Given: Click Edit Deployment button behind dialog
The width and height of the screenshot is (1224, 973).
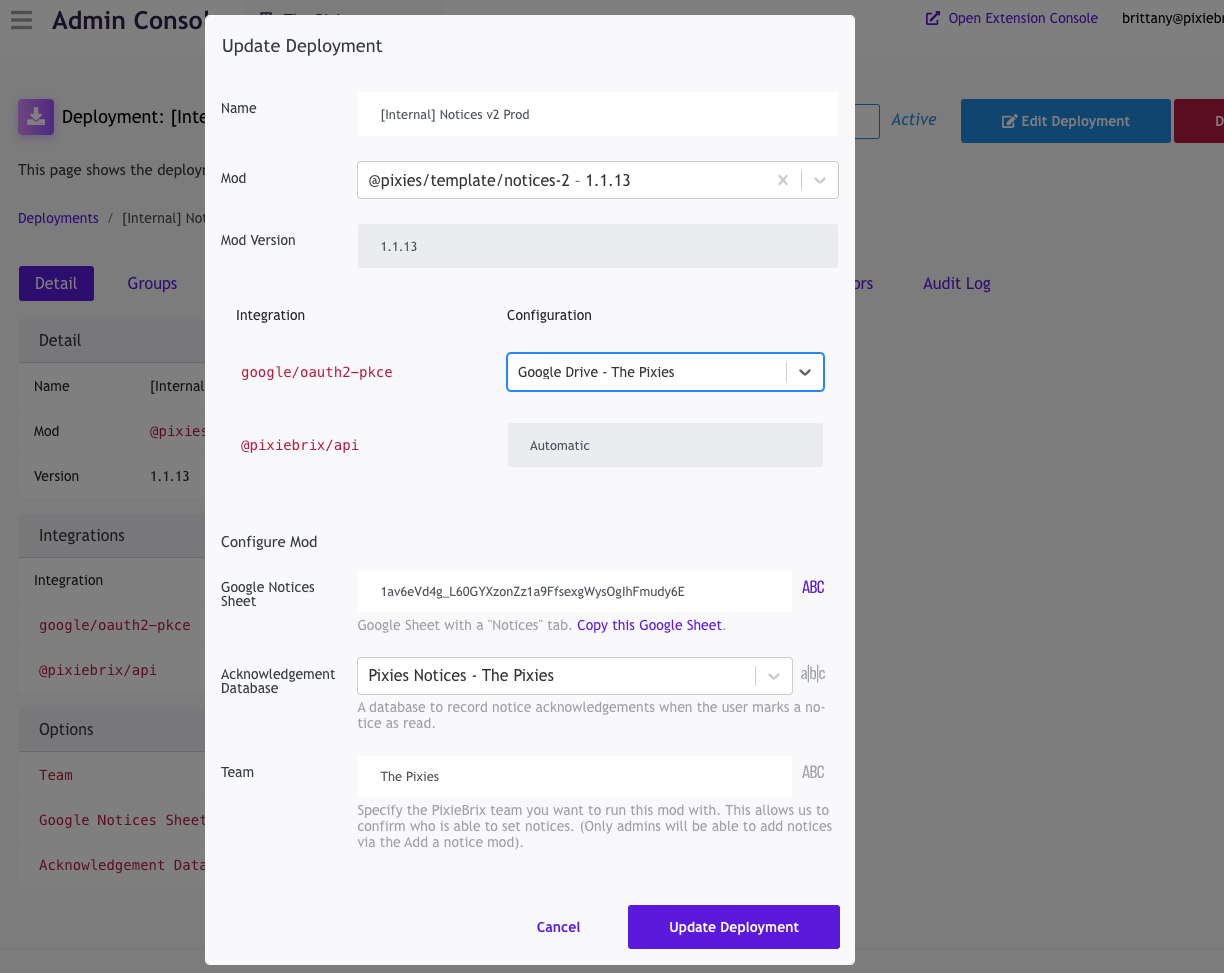Looking at the screenshot, I should click(x=1066, y=121).
